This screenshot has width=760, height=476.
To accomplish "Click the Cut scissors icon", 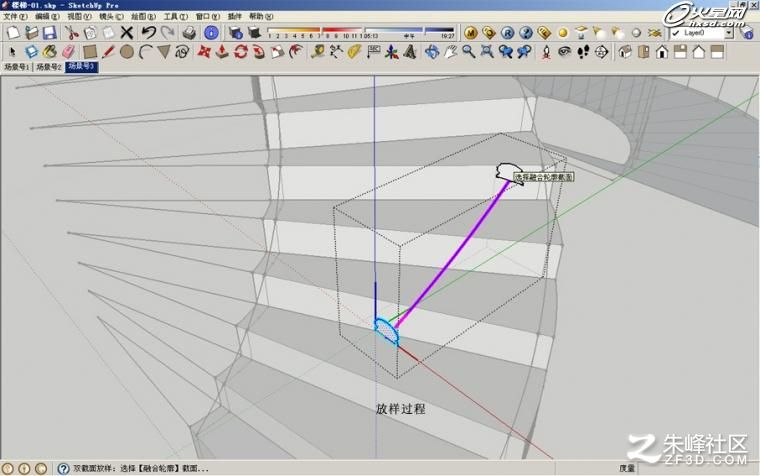I will (x=72, y=33).
